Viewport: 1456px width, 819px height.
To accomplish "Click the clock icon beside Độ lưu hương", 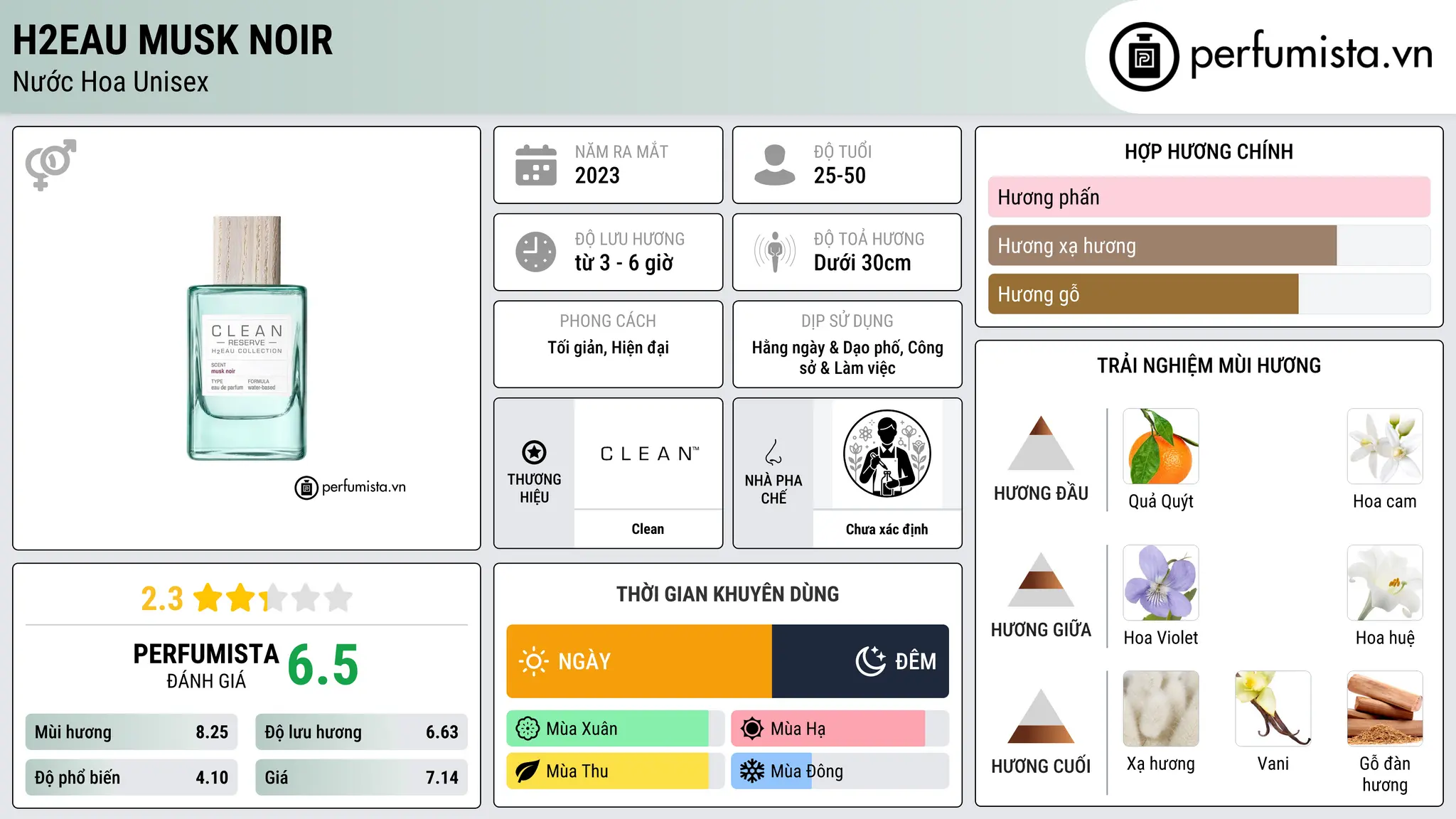I will pyautogui.click(x=536, y=252).
